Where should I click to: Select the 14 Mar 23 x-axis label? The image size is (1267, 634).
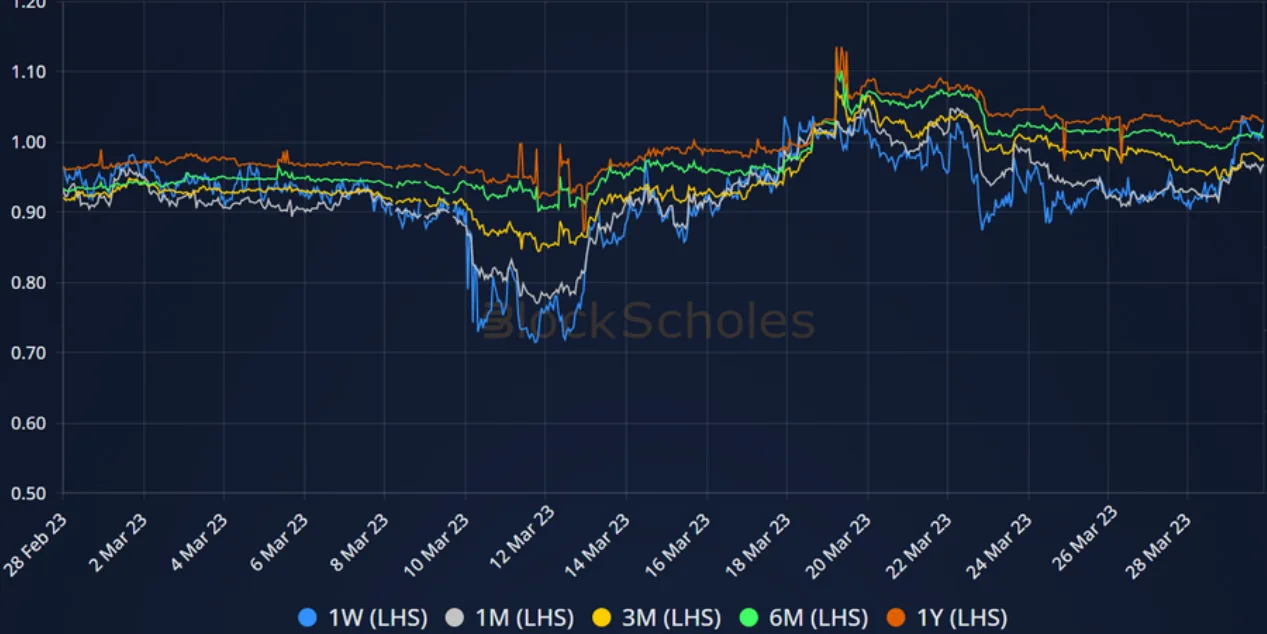(597, 544)
